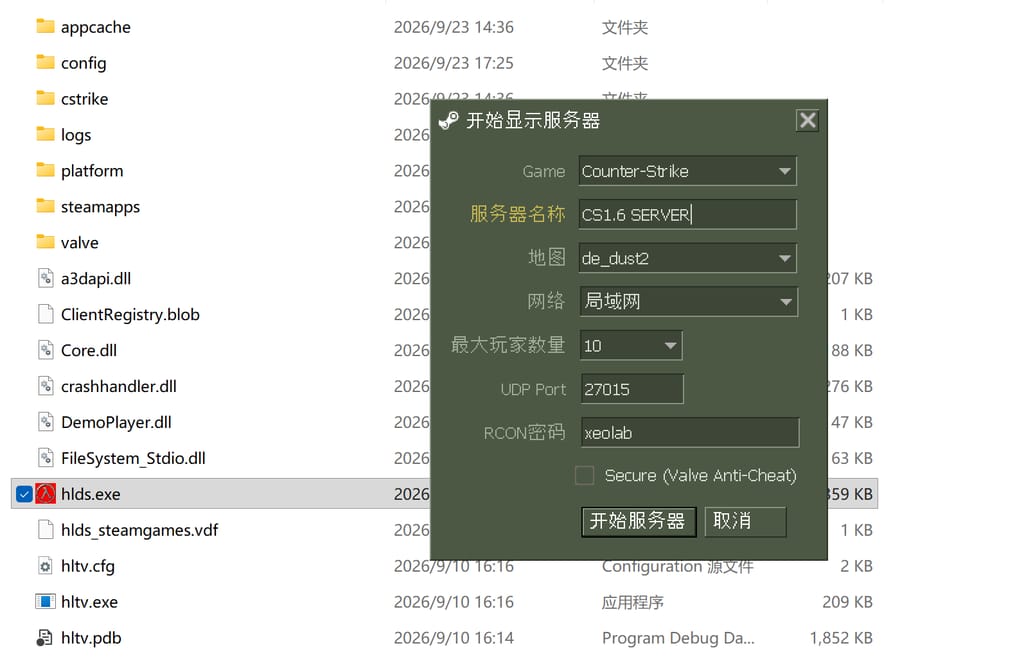Click the 2026/9/10 16:14 date of hltv.pdb
The image size is (1024, 657).
[x=454, y=638]
